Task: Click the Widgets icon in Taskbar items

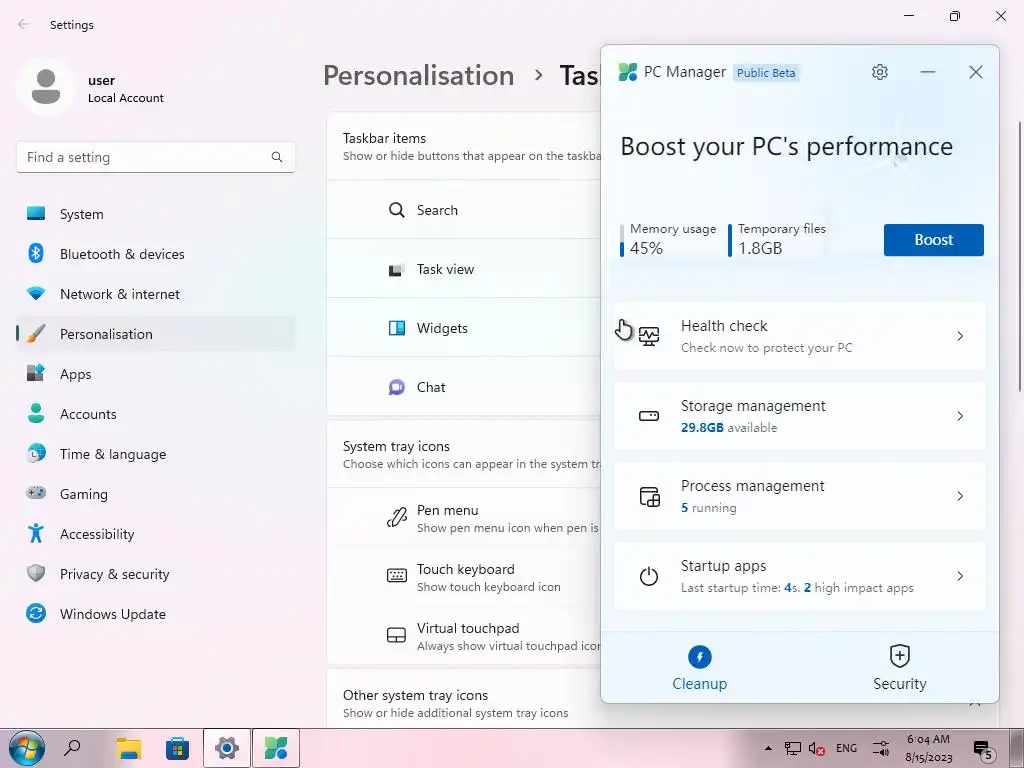Action: [396, 328]
